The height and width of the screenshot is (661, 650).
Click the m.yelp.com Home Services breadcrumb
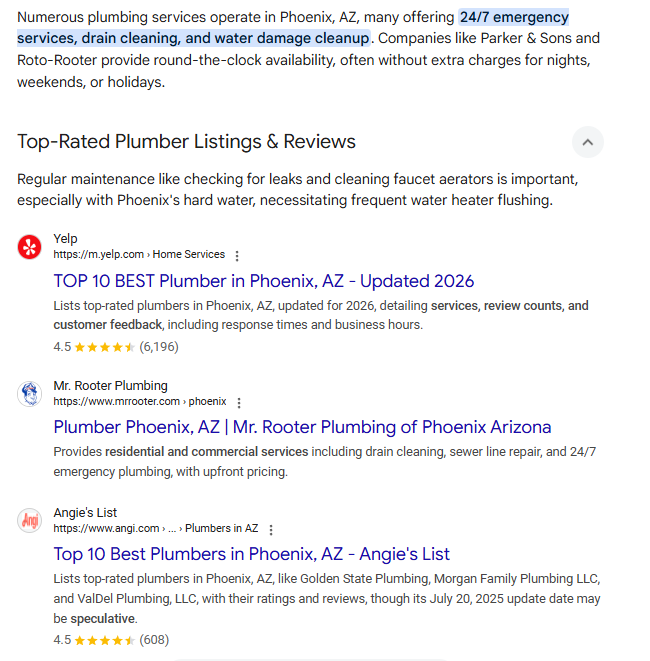coord(139,255)
